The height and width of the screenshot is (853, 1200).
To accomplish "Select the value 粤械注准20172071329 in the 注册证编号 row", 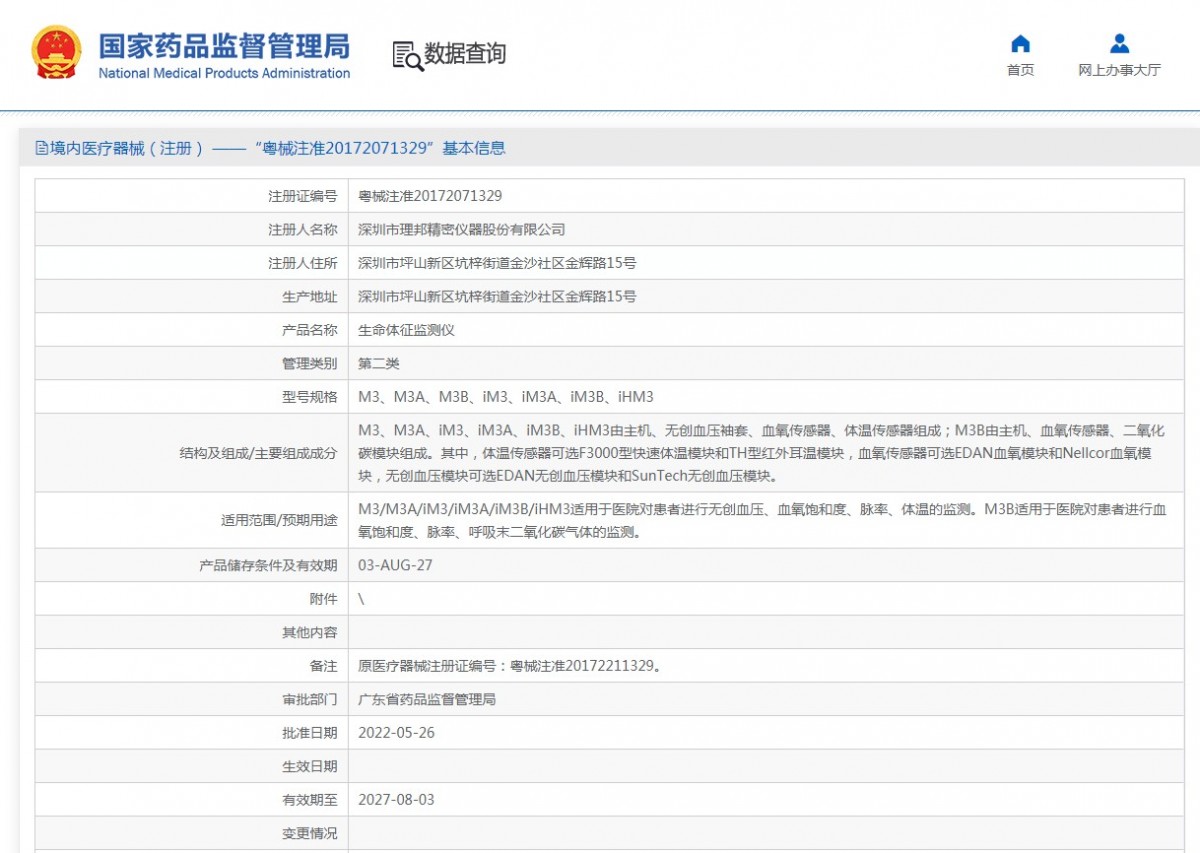I will point(430,196).
